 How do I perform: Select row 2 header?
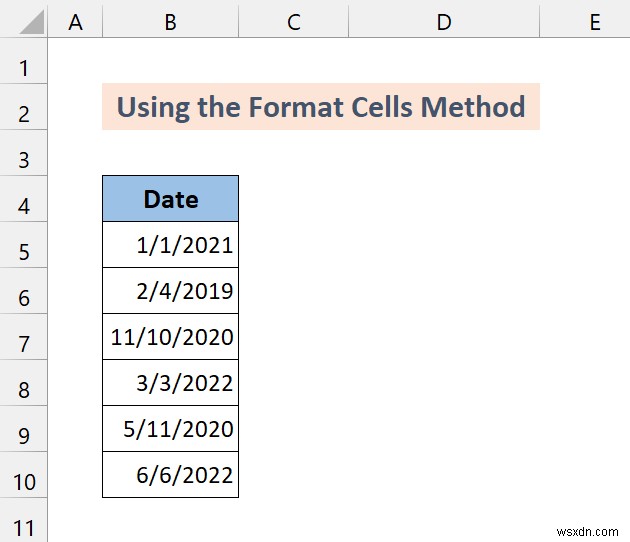pyautogui.click(x=24, y=107)
